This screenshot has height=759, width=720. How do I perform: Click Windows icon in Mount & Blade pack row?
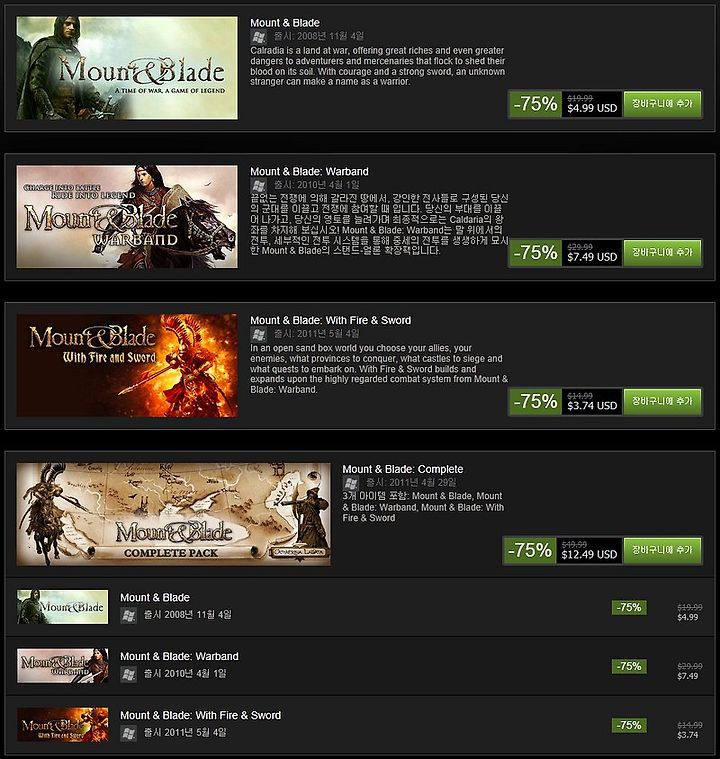coord(128,615)
